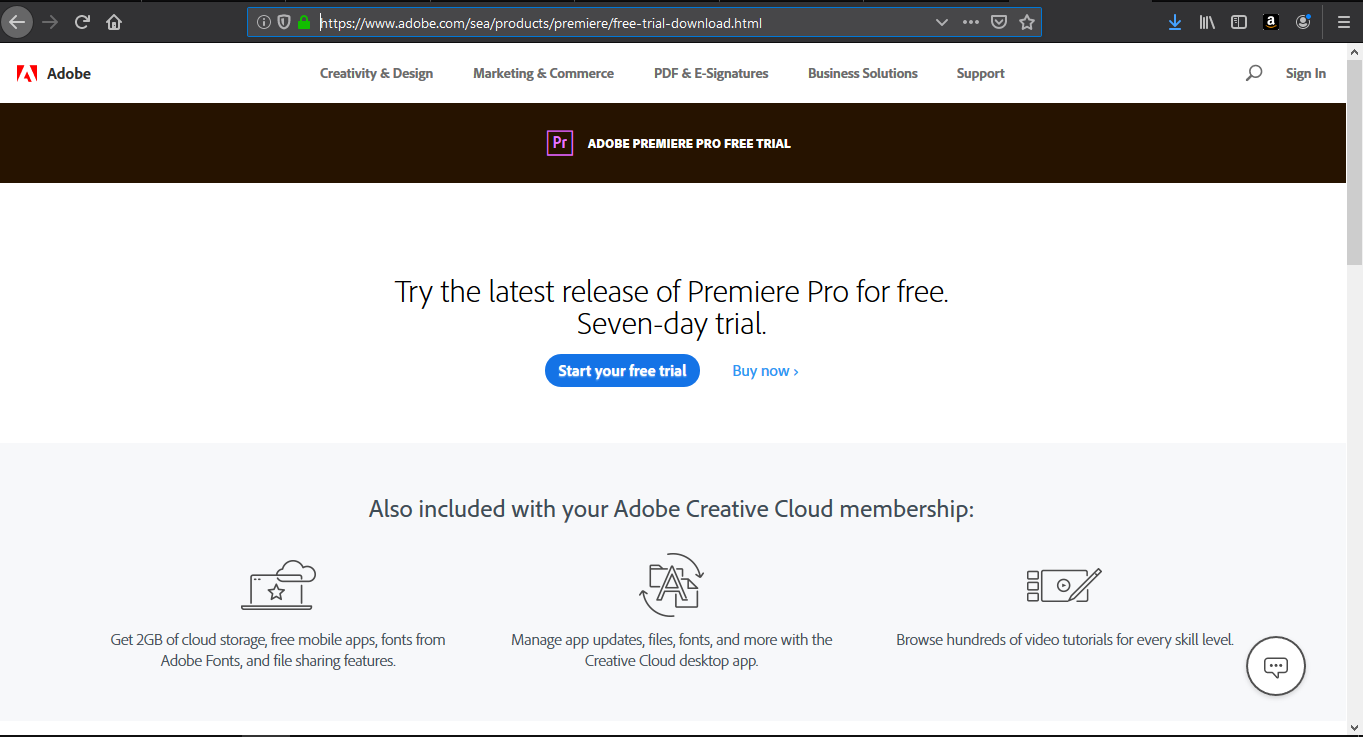Image resolution: width=1363 pixels, height=737 pixels.
Task: Open the Firefox downloads arrow
Action: (1175, 22)
